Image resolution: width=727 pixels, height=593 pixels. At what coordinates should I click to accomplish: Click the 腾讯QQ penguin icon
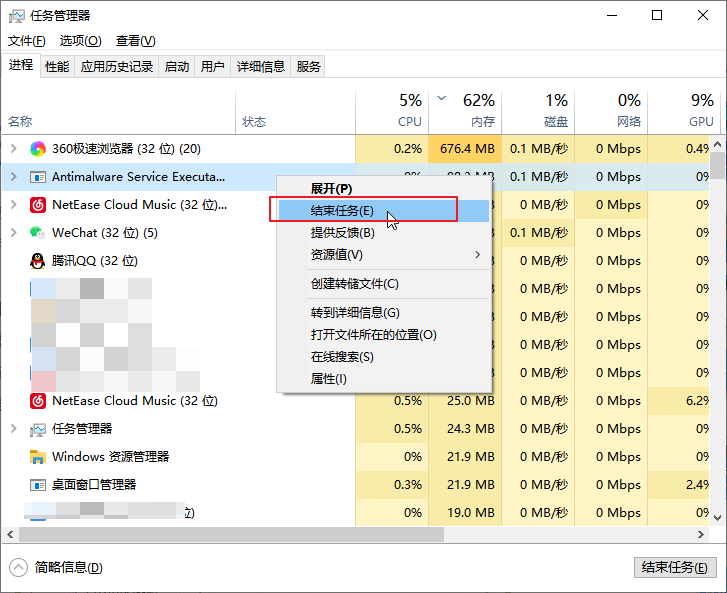38,261
